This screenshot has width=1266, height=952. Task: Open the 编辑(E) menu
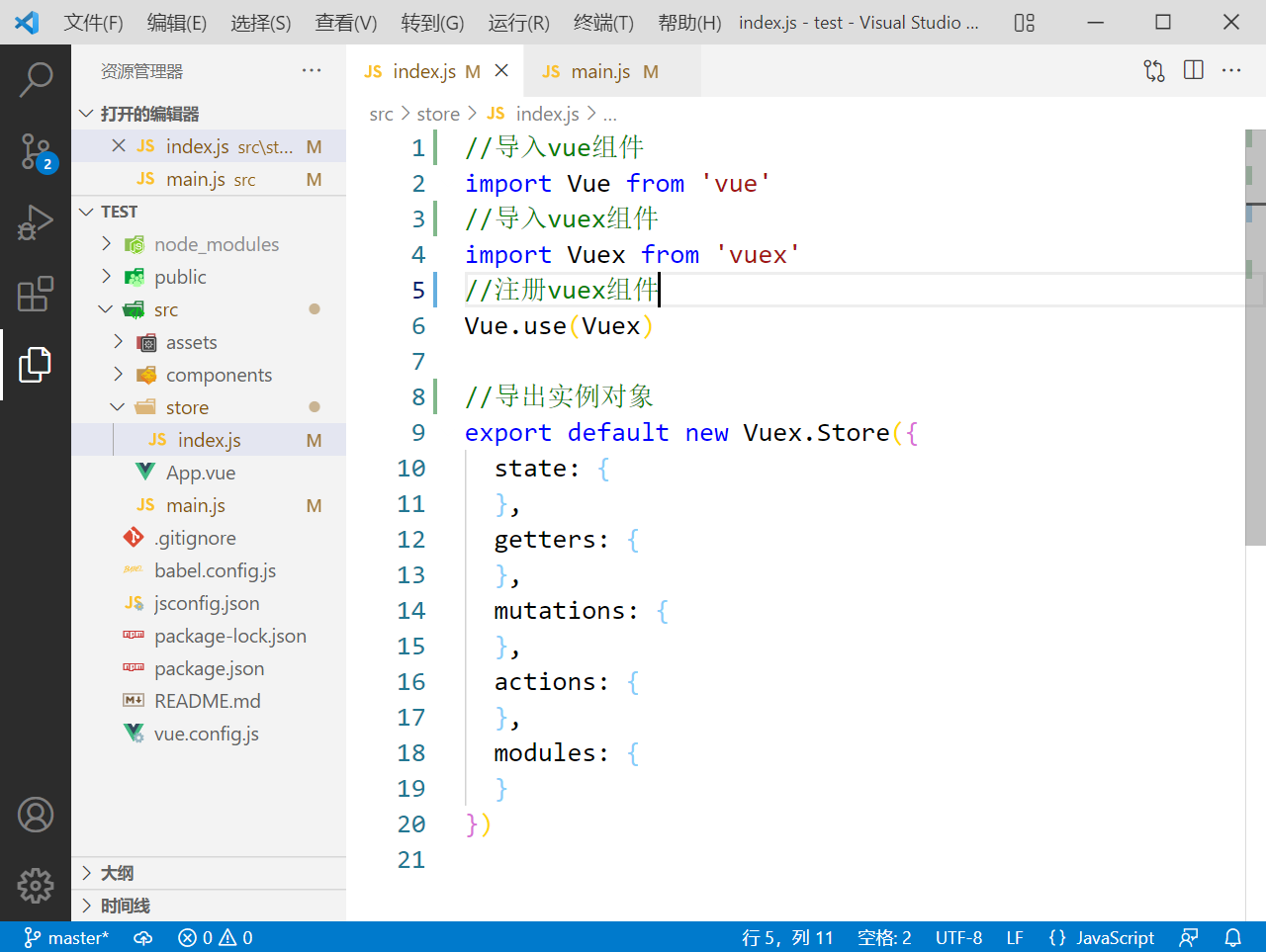point(177,23)
